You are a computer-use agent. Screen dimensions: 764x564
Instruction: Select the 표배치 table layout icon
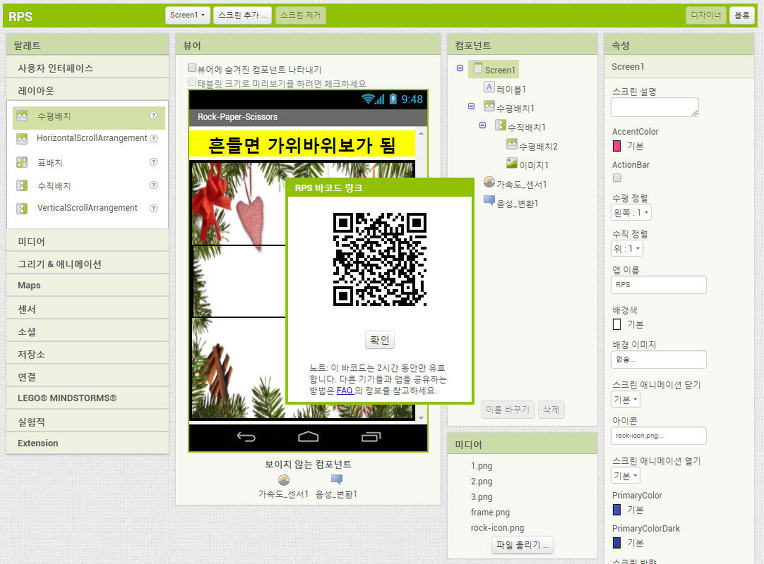coord(22,162)
